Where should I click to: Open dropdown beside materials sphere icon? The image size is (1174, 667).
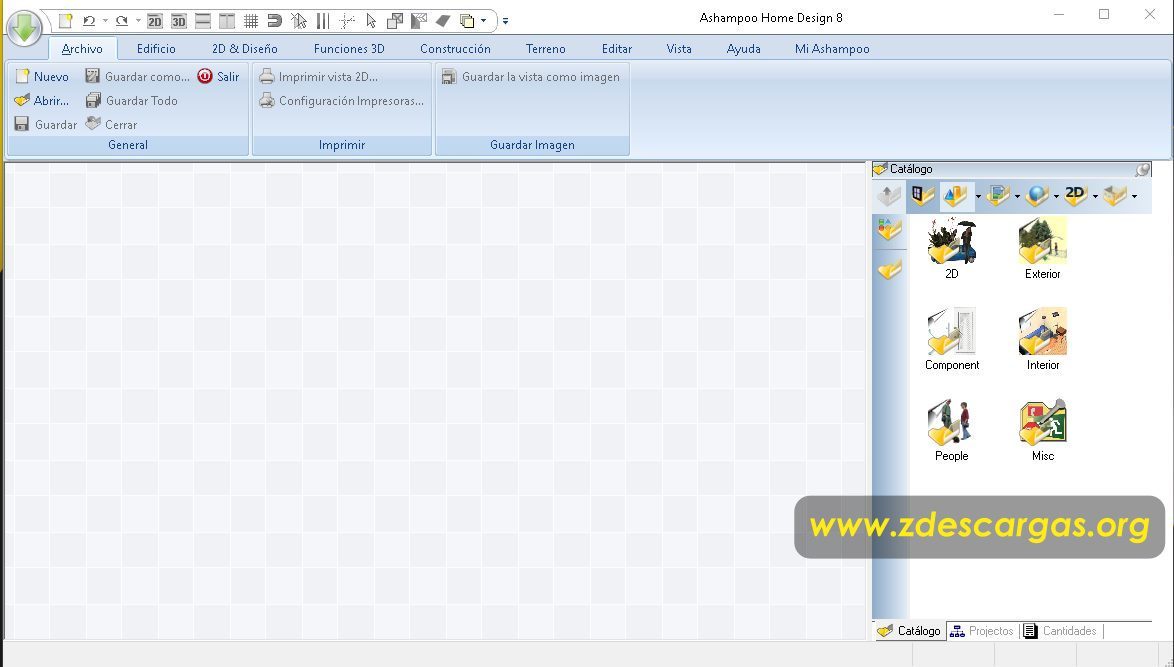(x=1056, y=197)
